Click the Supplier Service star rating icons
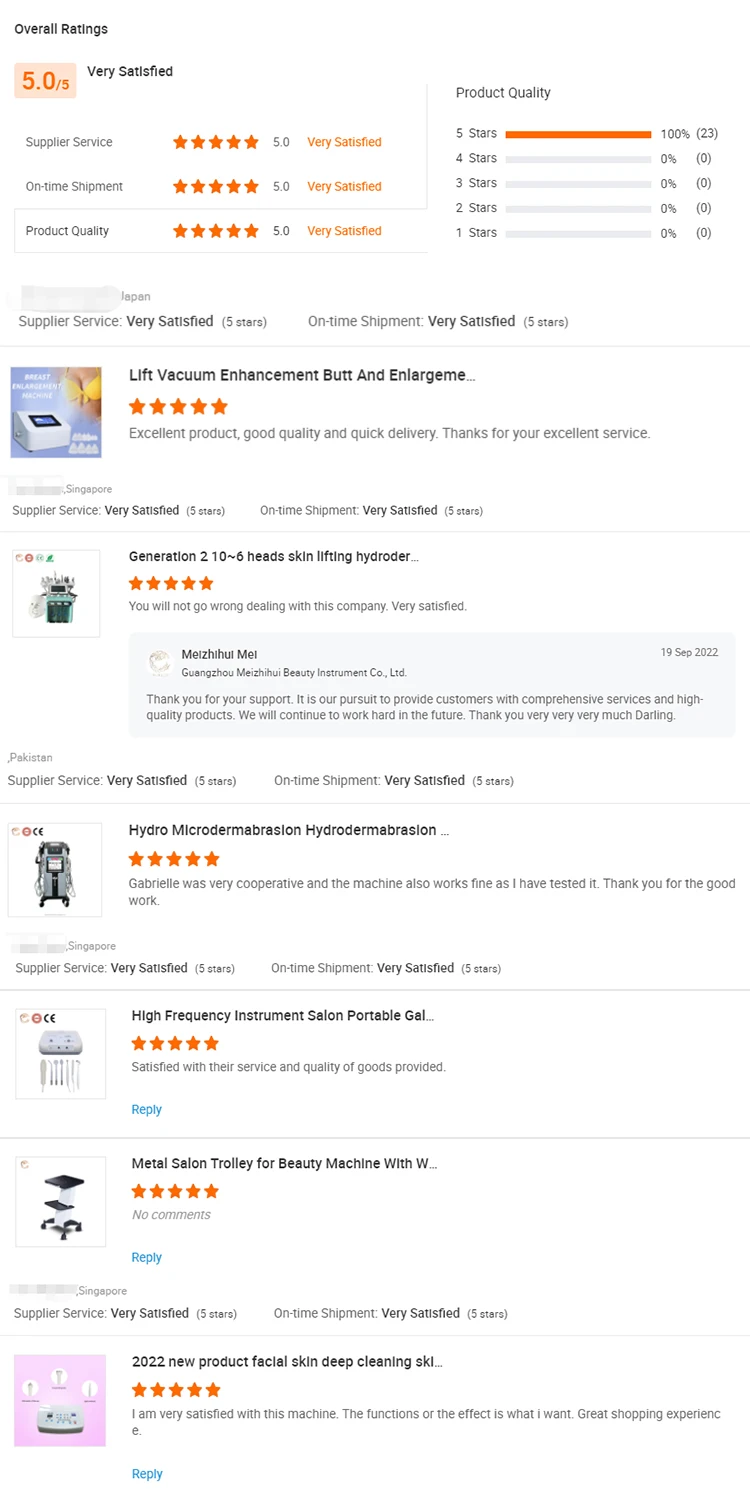The width and height of the screenshot is (750, 1500). click(215, 142)
